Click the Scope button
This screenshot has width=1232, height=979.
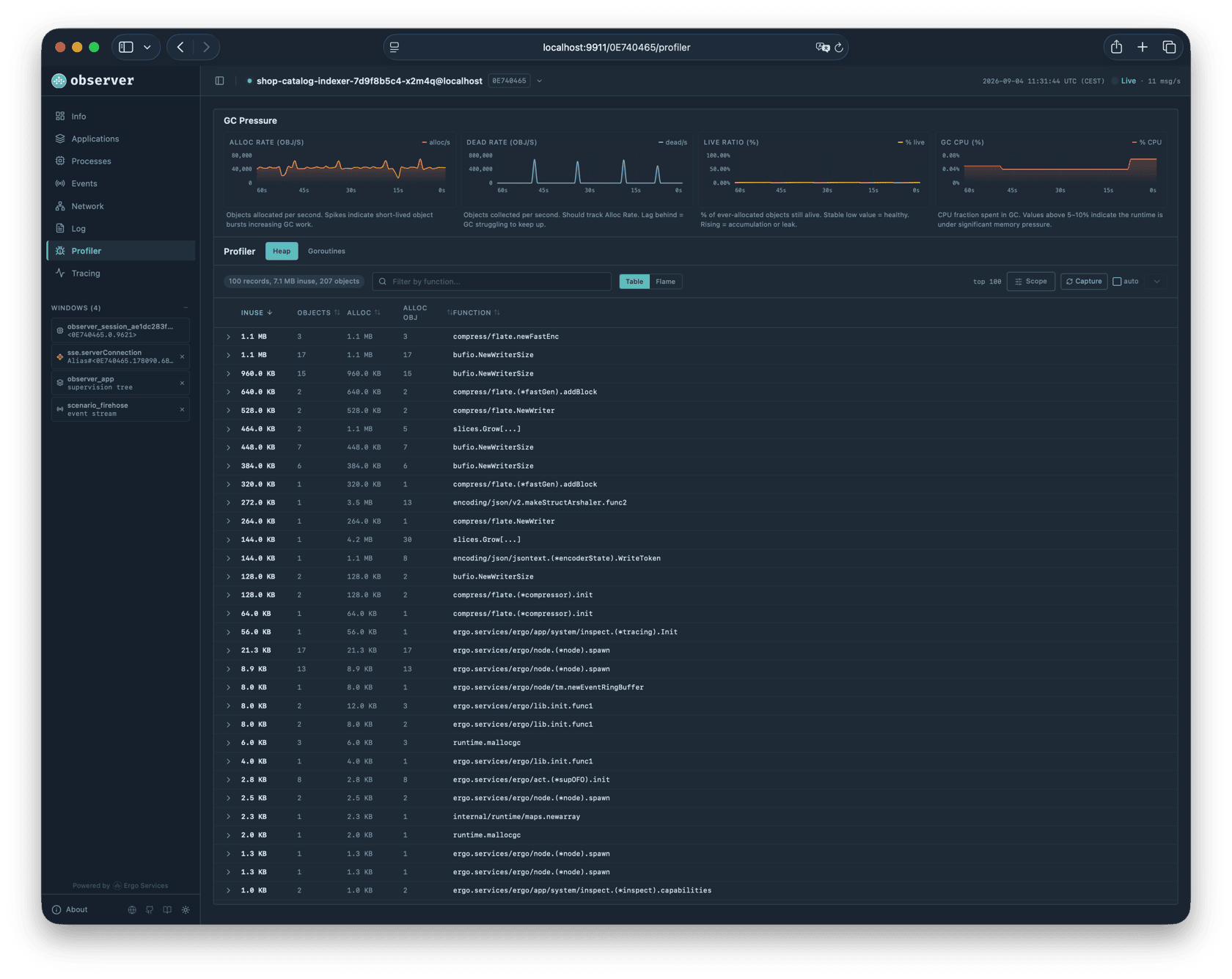coord(1031,282)
